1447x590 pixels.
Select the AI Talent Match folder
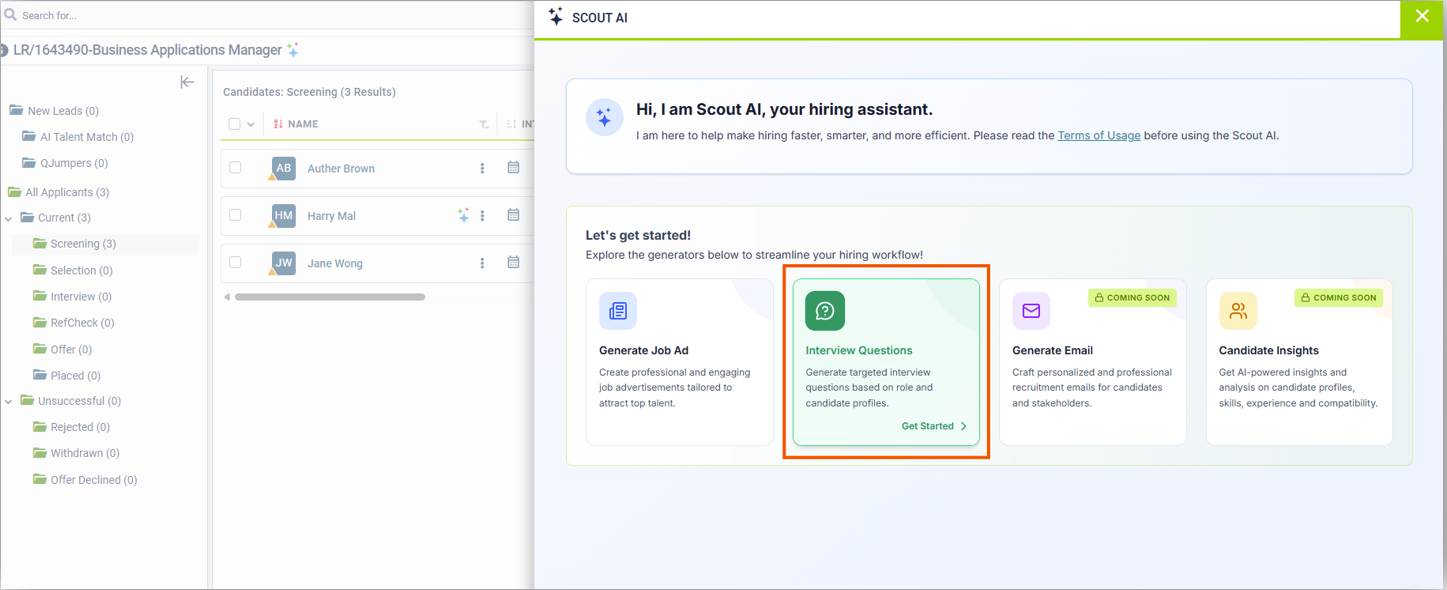[x=86, y=137]
